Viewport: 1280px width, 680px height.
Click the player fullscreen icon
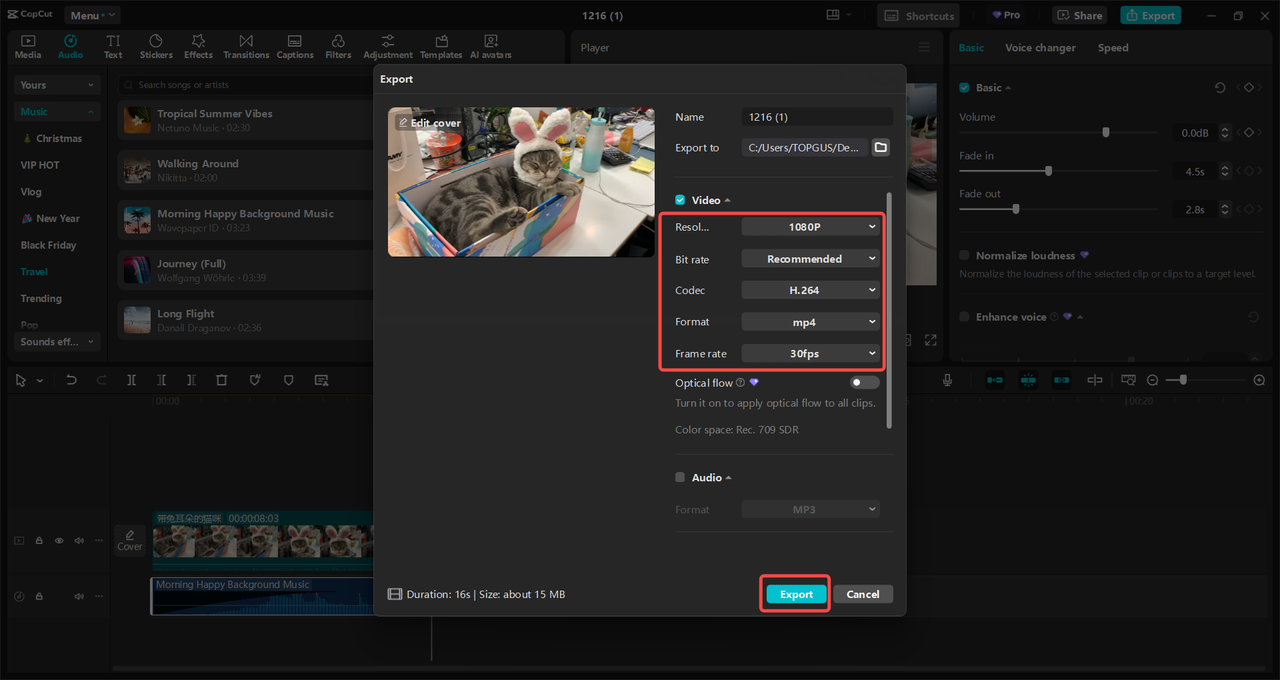[x=930, y=340]
